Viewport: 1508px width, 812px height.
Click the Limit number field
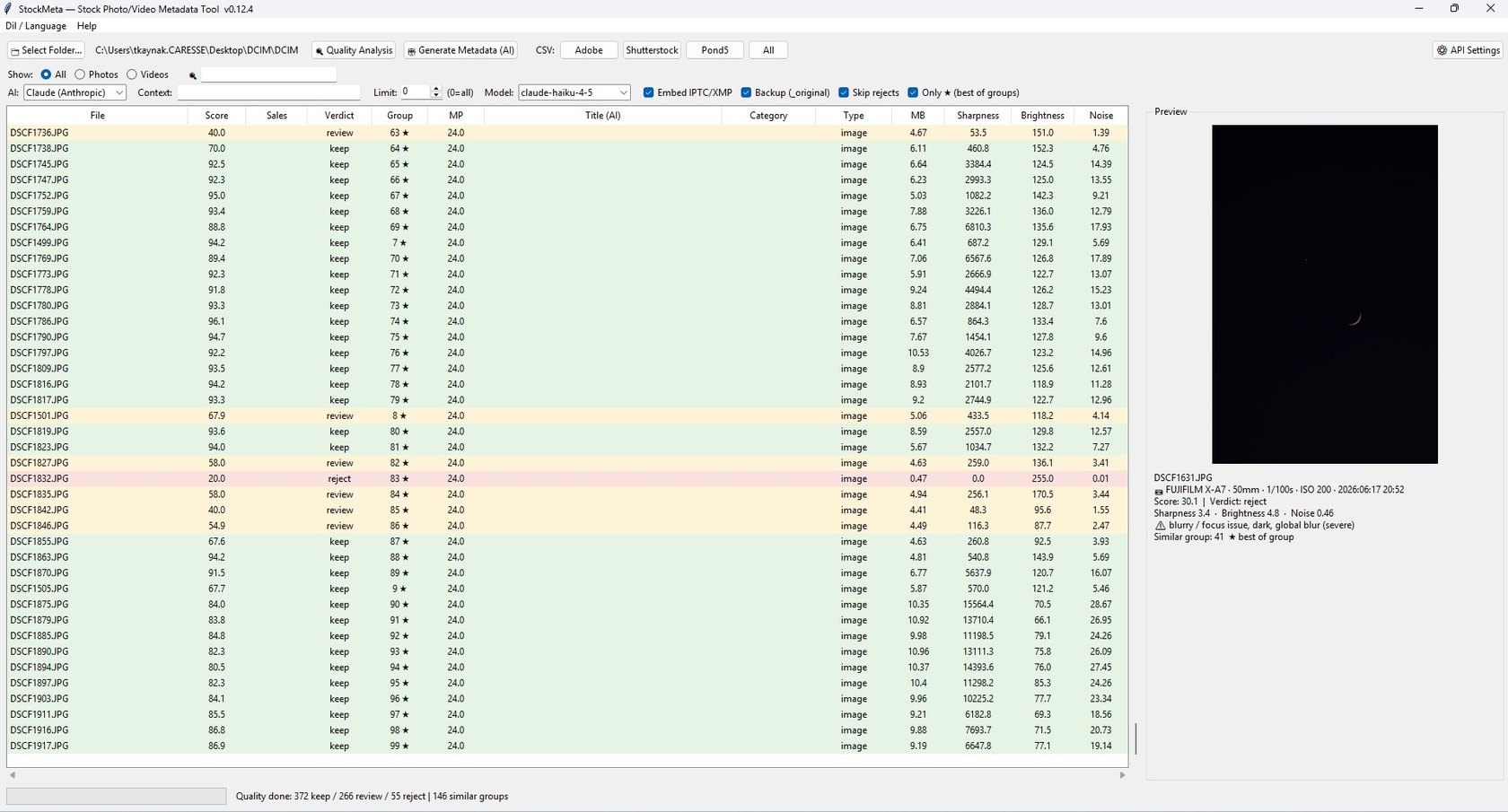pos(416,92)
